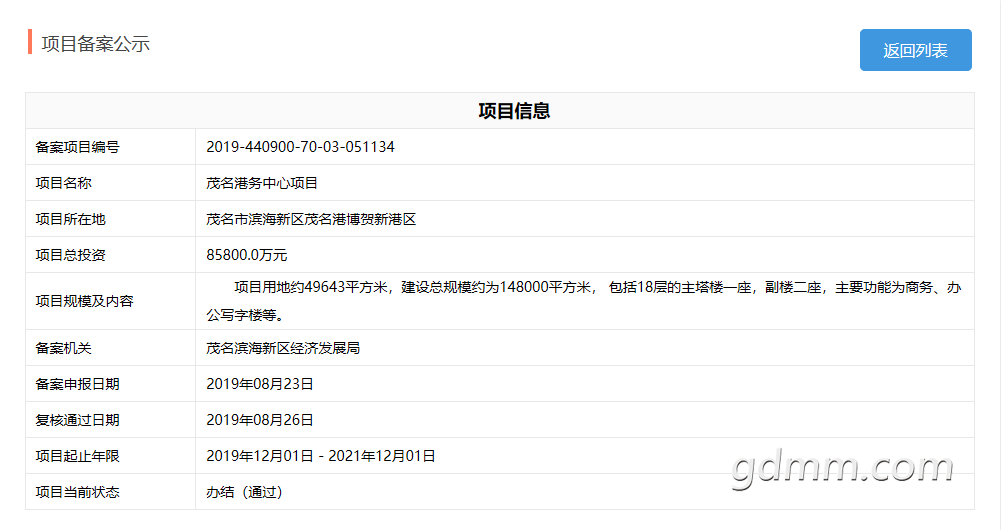Click the 项目总投资 row label
This screenshot has height=530, width=1001.
coord(70,255)
